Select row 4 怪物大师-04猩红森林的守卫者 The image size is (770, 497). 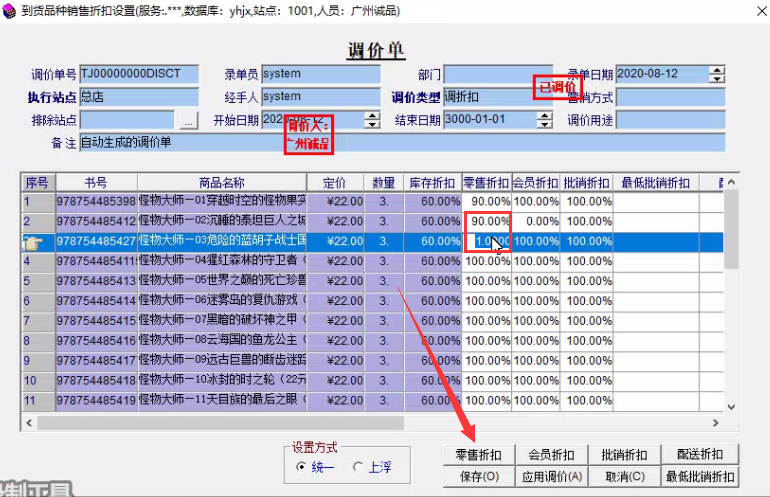click(x=372, y=261)
